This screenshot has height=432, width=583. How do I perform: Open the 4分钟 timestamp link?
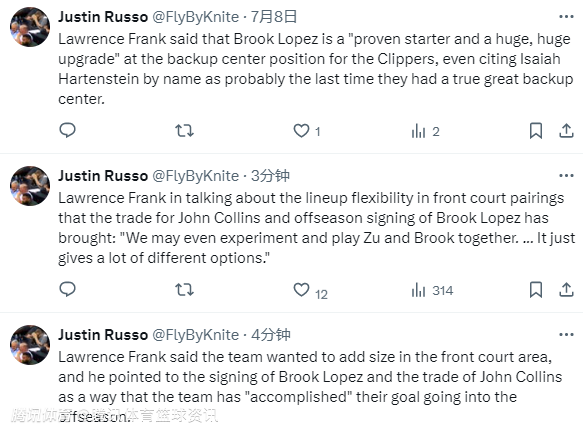[x=270, y=335]
